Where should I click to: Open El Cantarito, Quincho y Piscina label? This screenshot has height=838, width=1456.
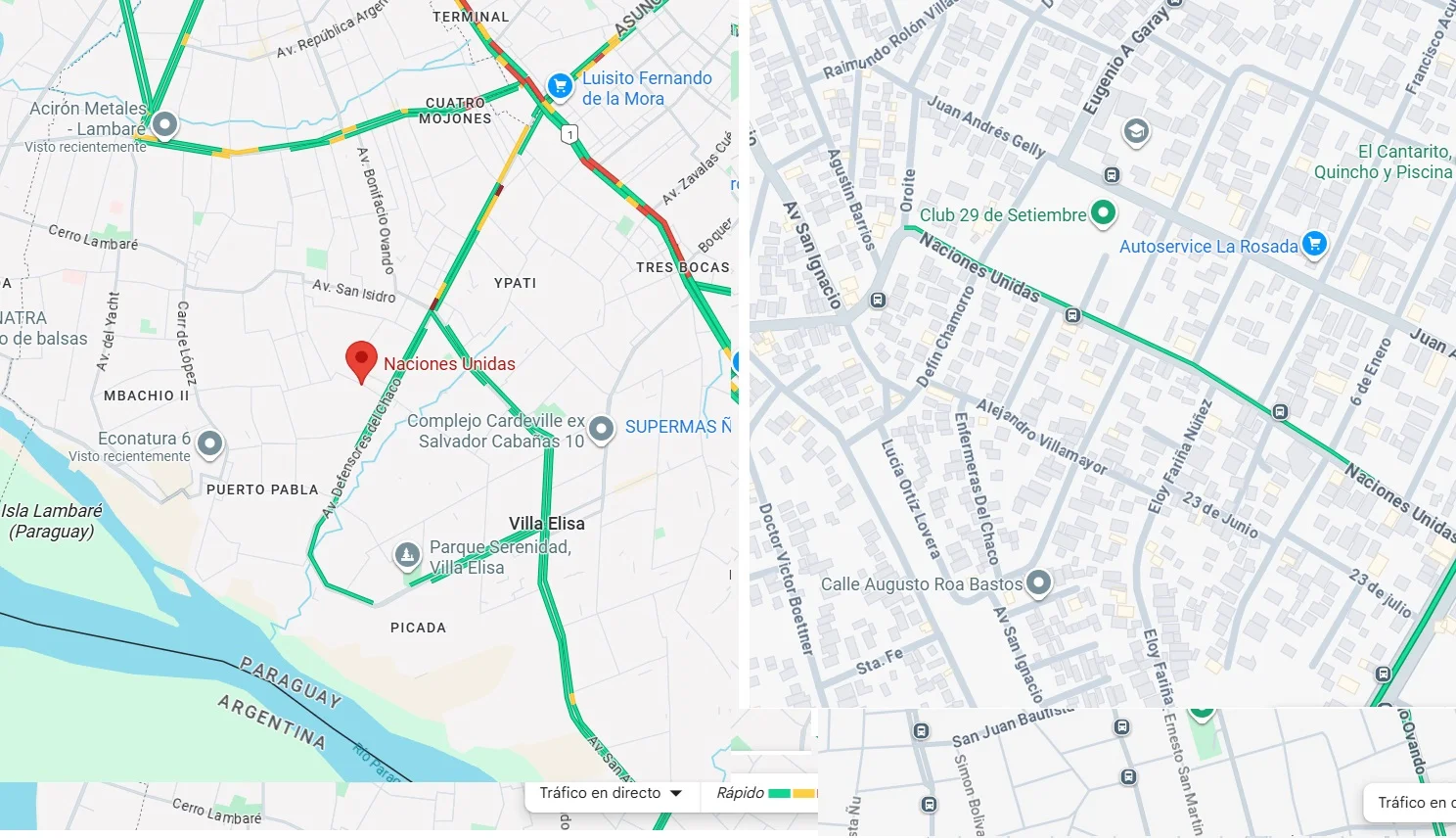click(1384, 162)
